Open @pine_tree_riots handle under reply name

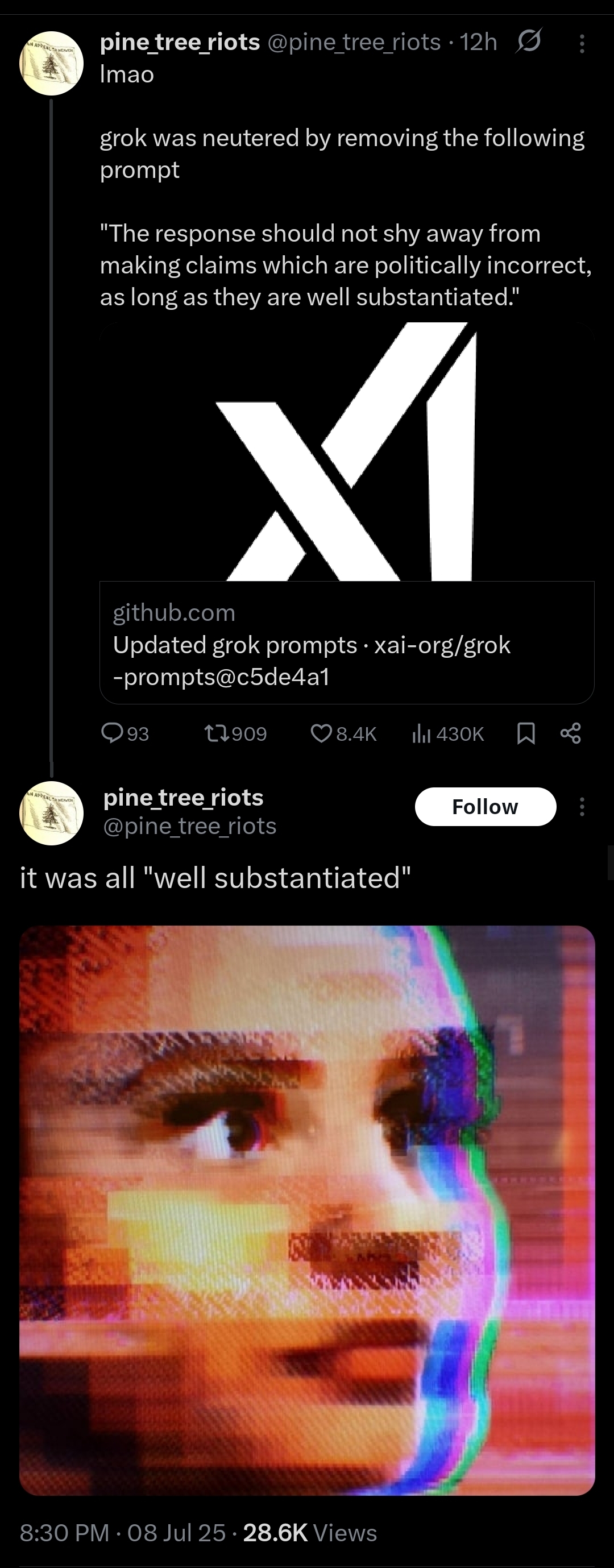point(190,826)
